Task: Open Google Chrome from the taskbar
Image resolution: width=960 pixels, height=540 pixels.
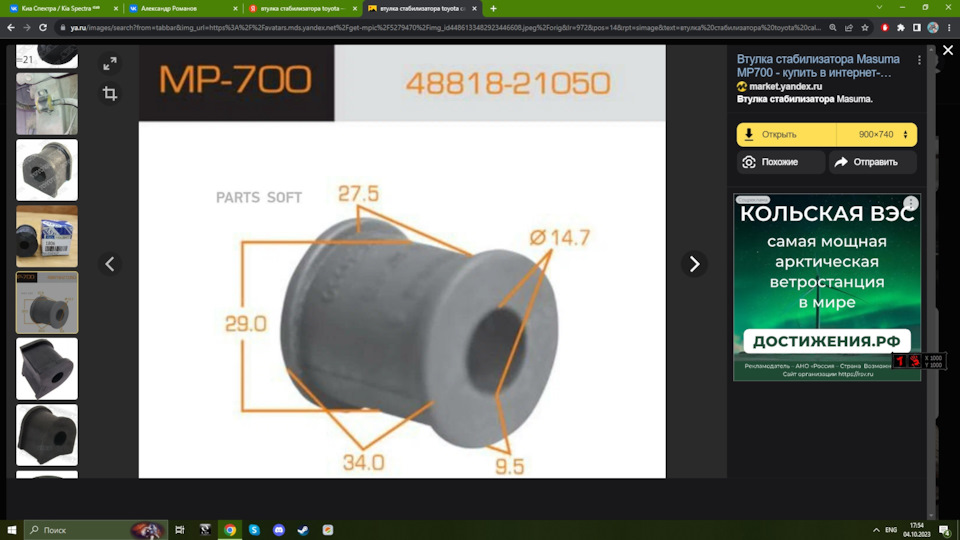Action: (x=230, y=530)
